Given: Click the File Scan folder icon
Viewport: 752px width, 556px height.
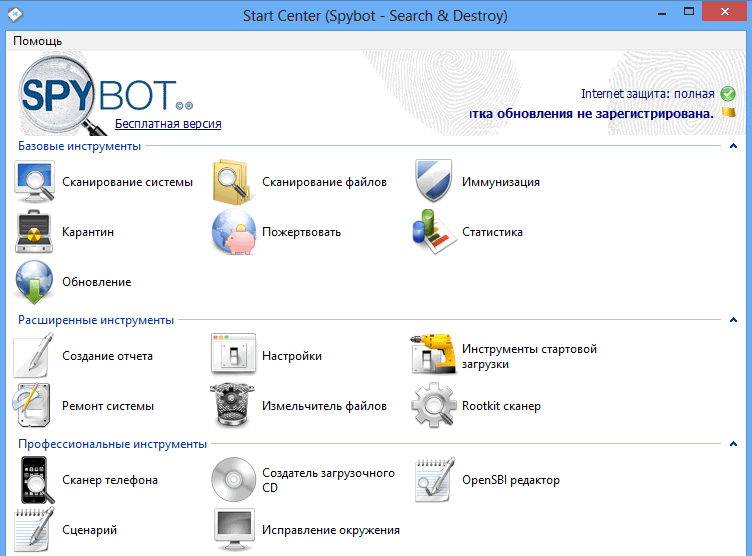Looking at the screenshot, I should pyautogui.click(x=233, y=182).
